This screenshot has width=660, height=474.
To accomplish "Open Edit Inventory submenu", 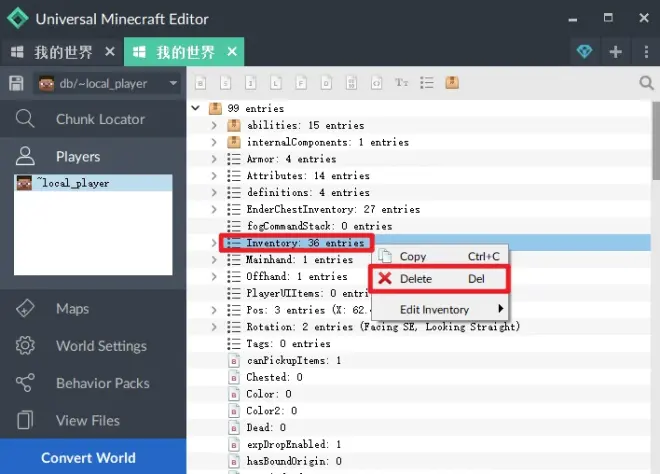I will pyautogui.click(x=440, y=309).
